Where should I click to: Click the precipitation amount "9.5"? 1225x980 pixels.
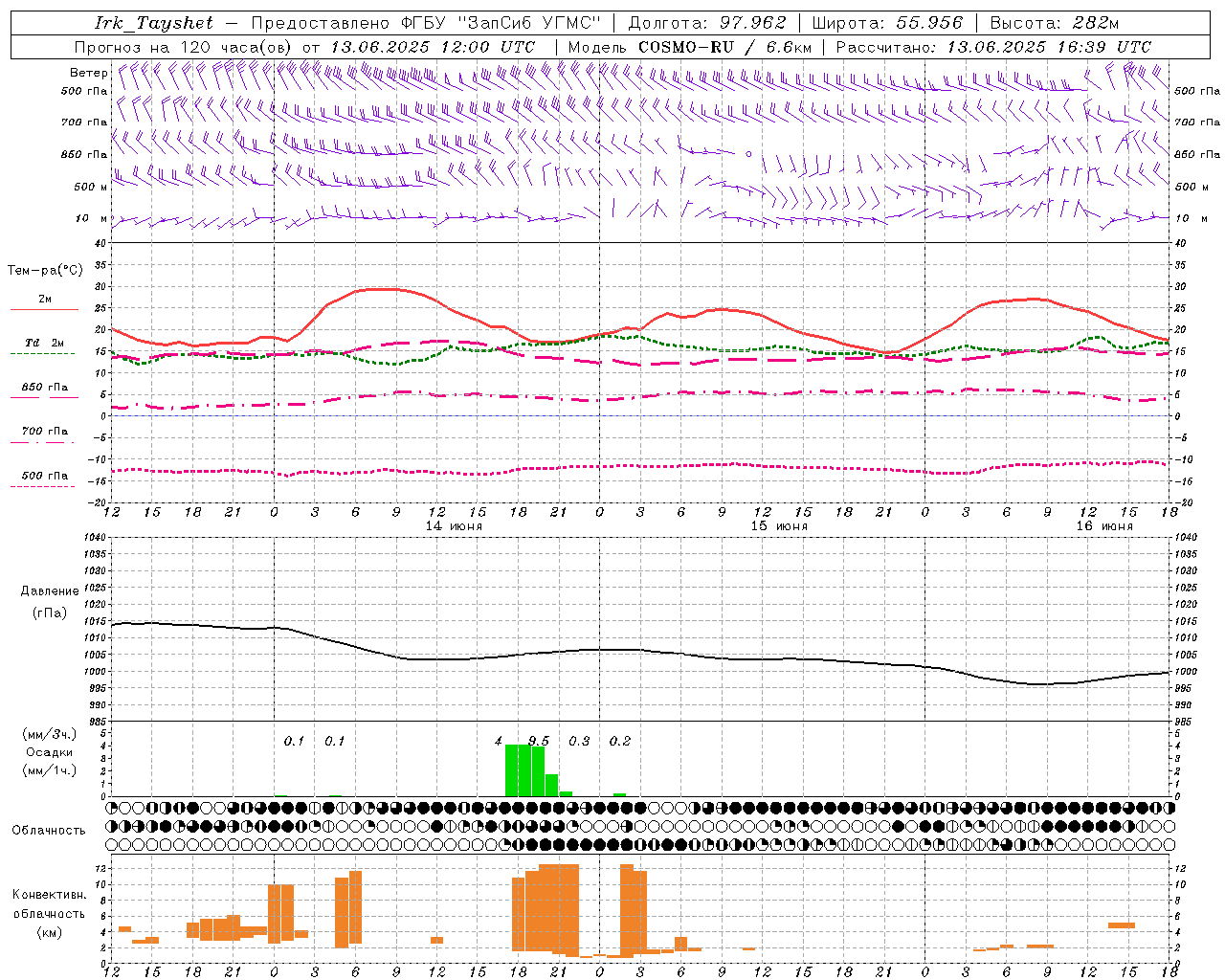[539, 741]
